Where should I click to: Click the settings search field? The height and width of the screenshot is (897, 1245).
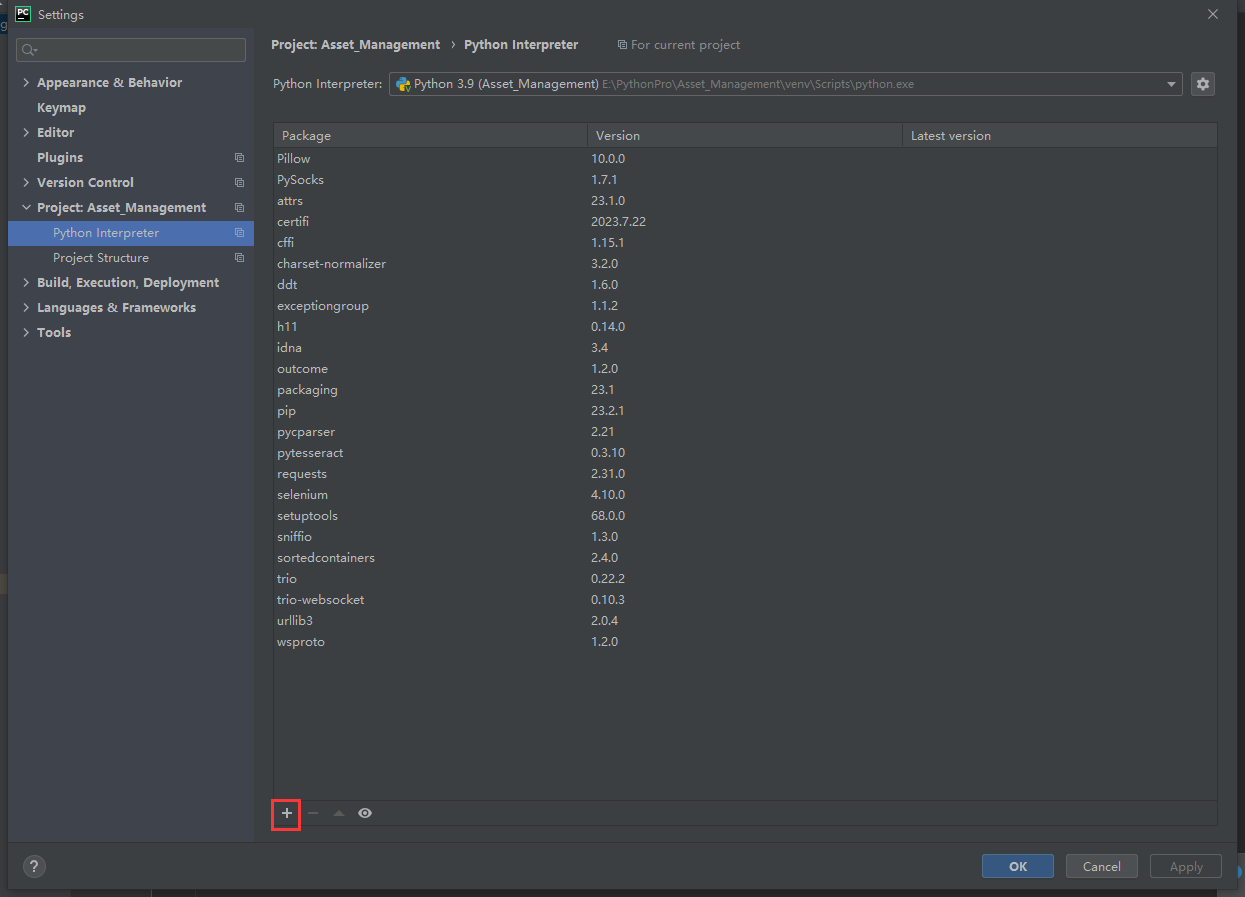(x=131, y=50)
